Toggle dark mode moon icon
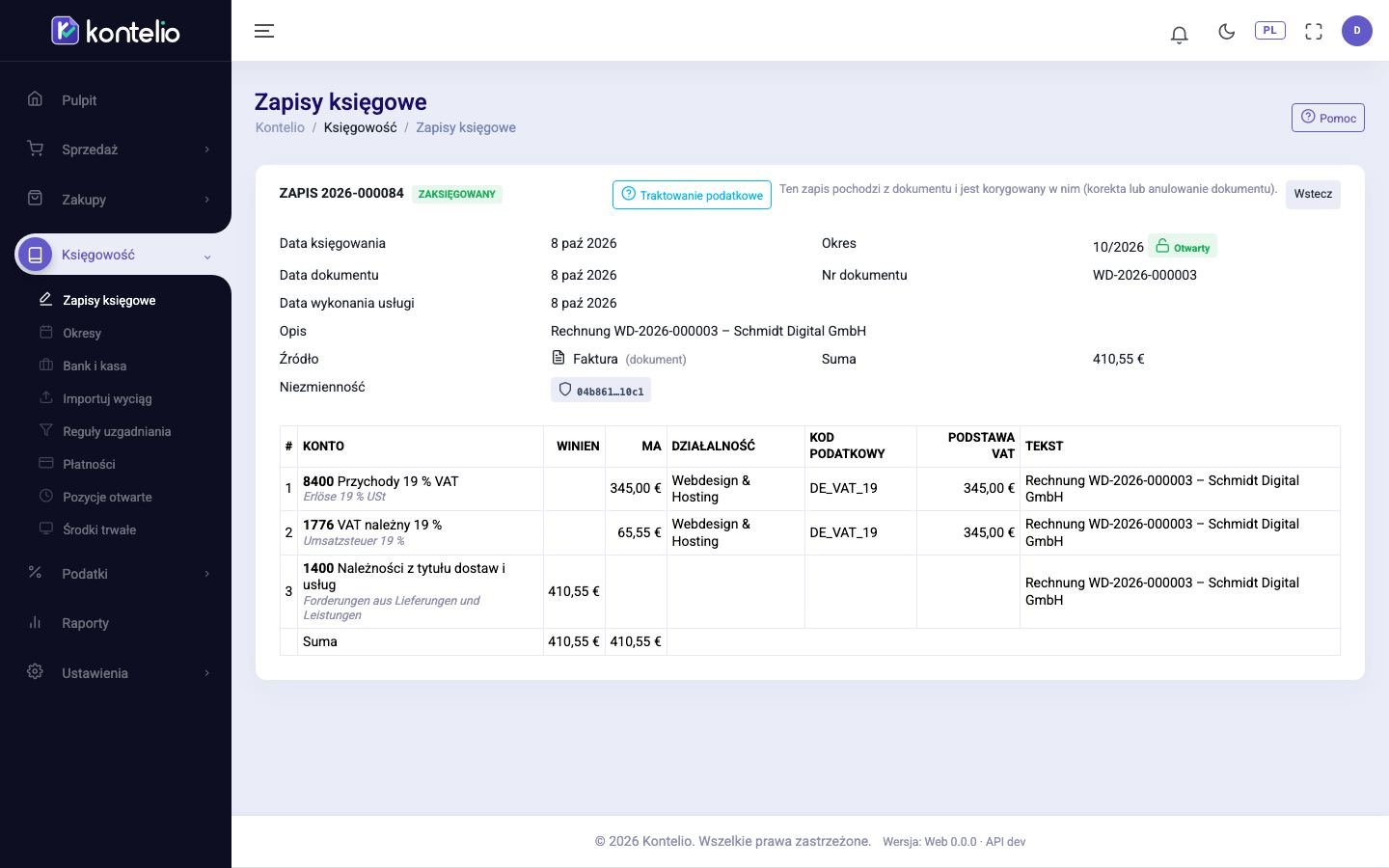The image size is (1389, 868). (1227, 32)
